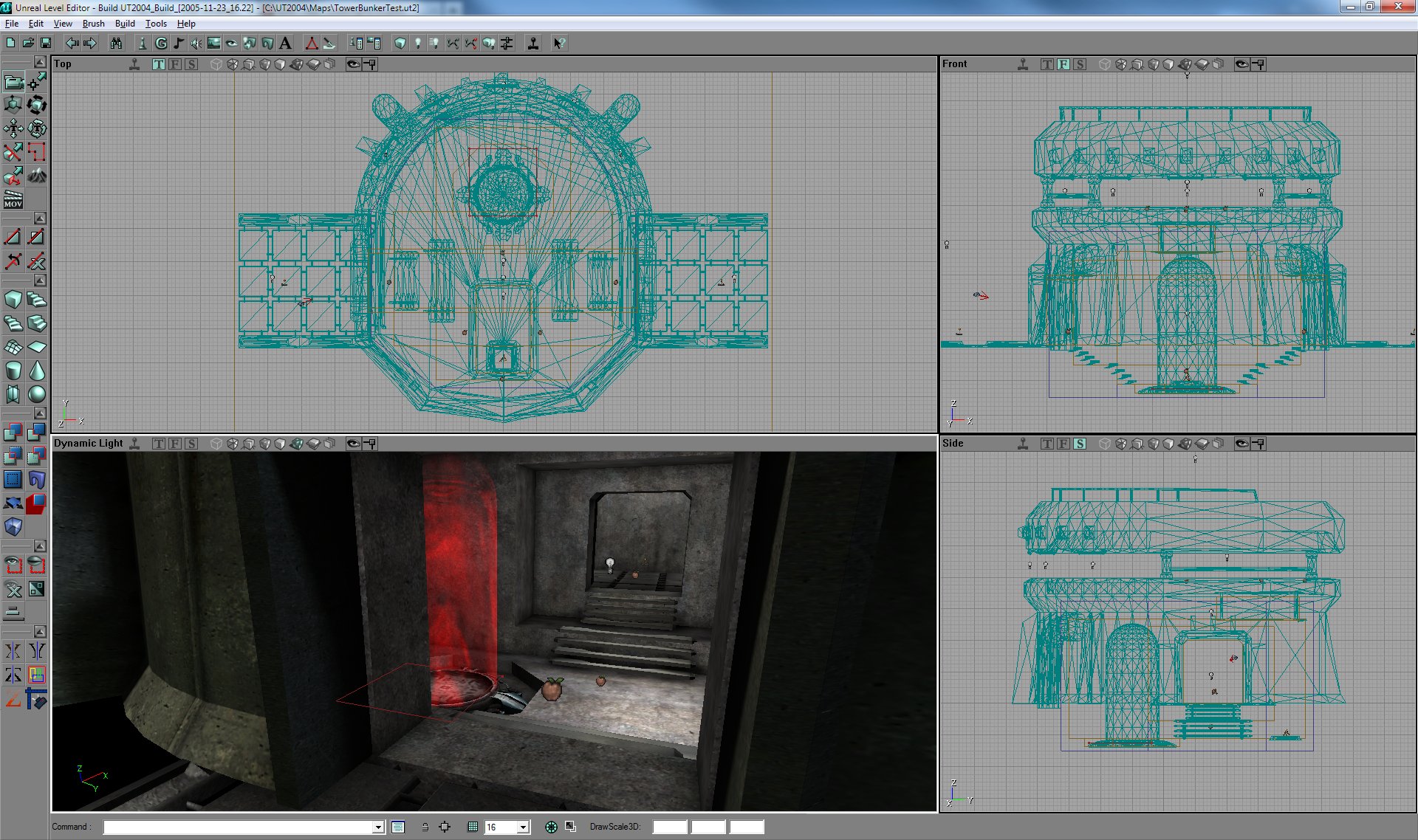The image size is (1418, 840).
Task: Create a cylinder builder brush
Action: [x=13, y=371]
